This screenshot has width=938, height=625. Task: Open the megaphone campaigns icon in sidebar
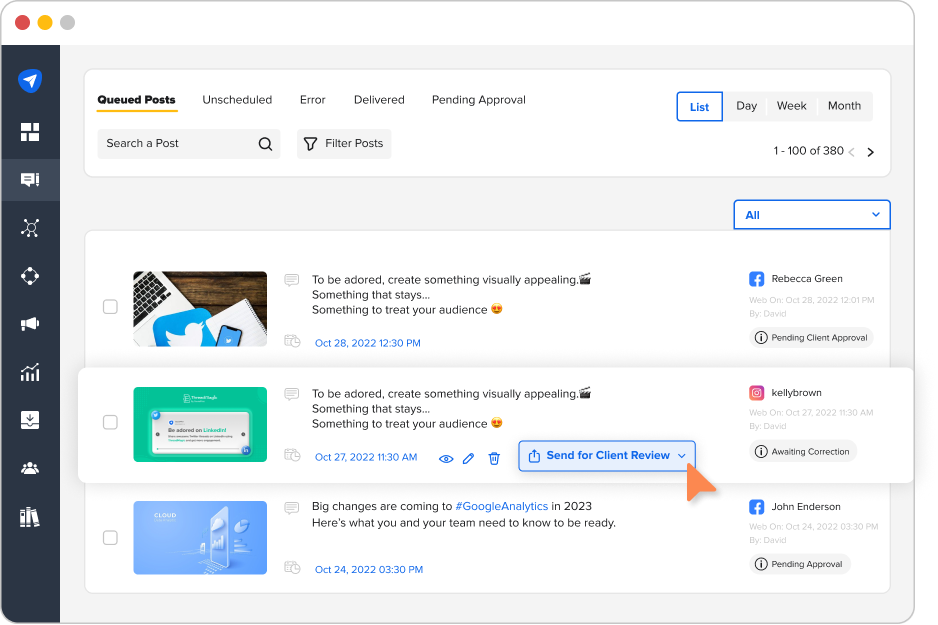tap(30, 324)
